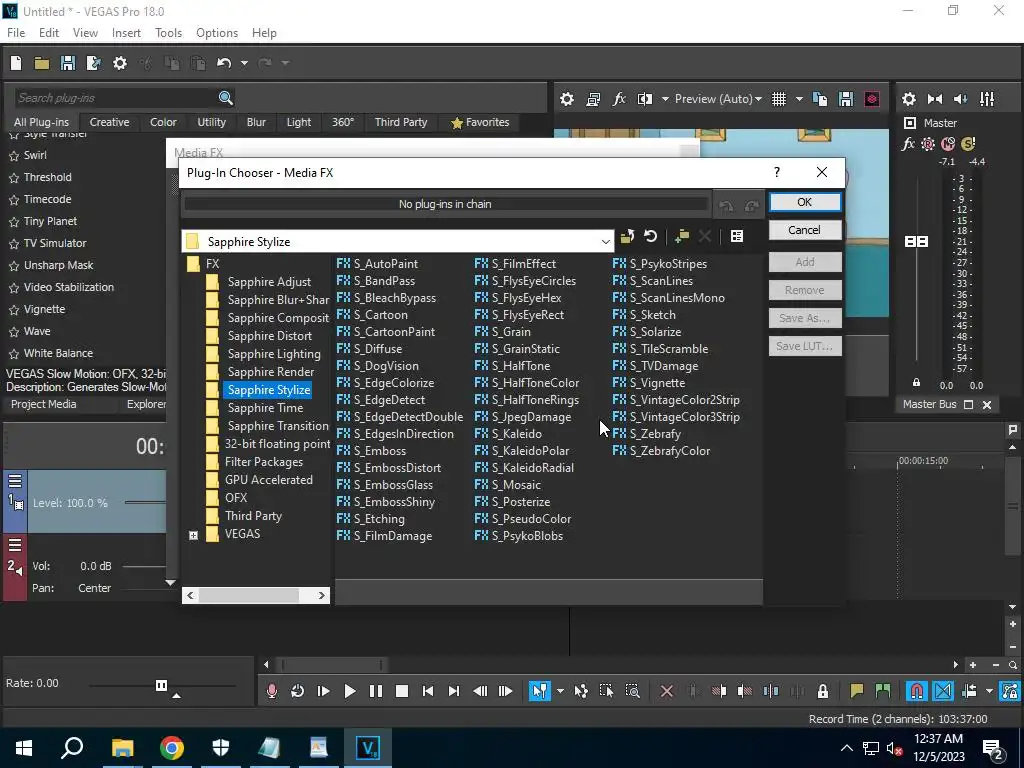The width and height of the screenshot is (1024, 768).
Task: Click the Video Output FX icon in preview
Action: point(618,99)
